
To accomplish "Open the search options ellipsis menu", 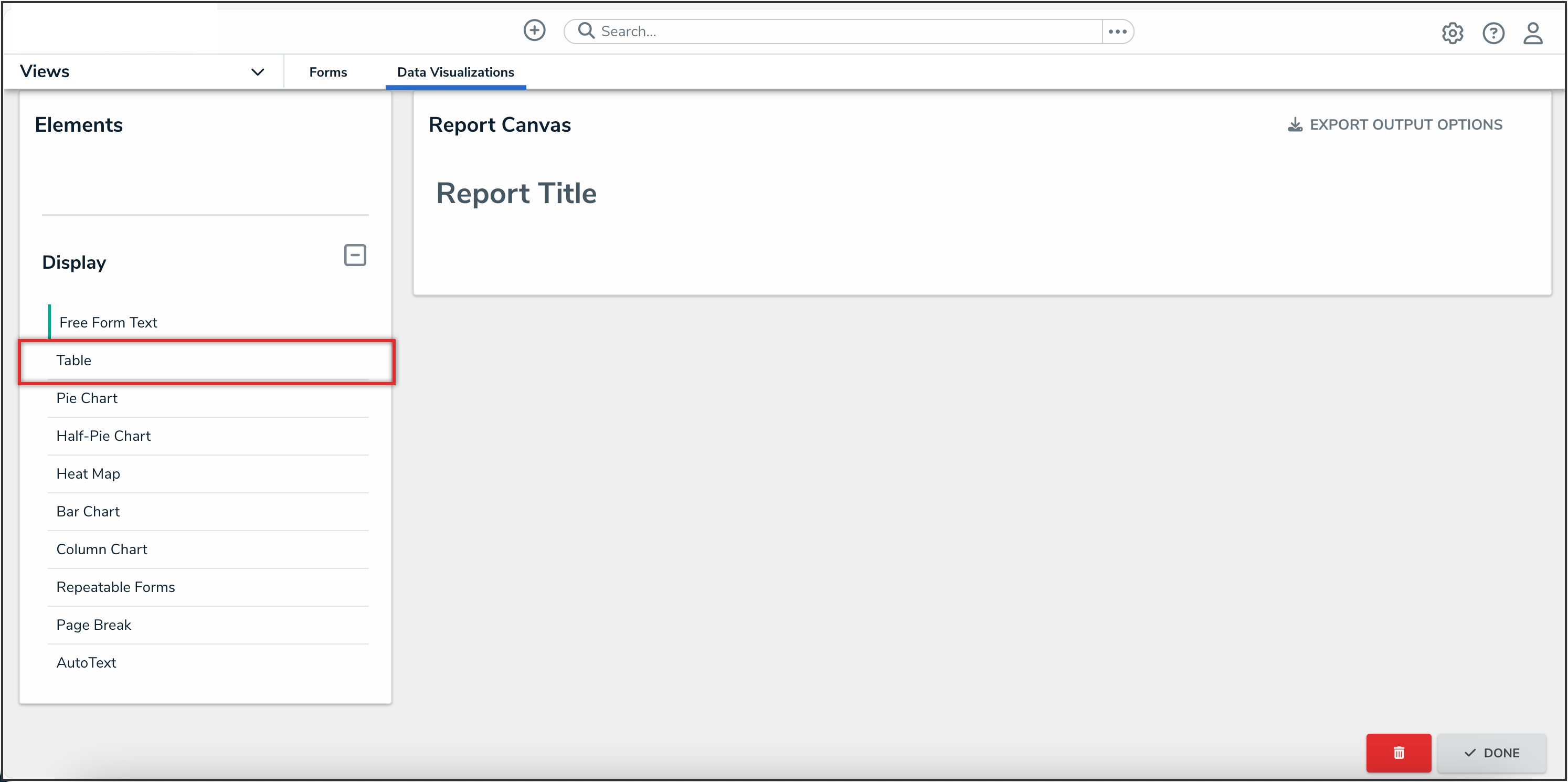I will [1117, 31].
